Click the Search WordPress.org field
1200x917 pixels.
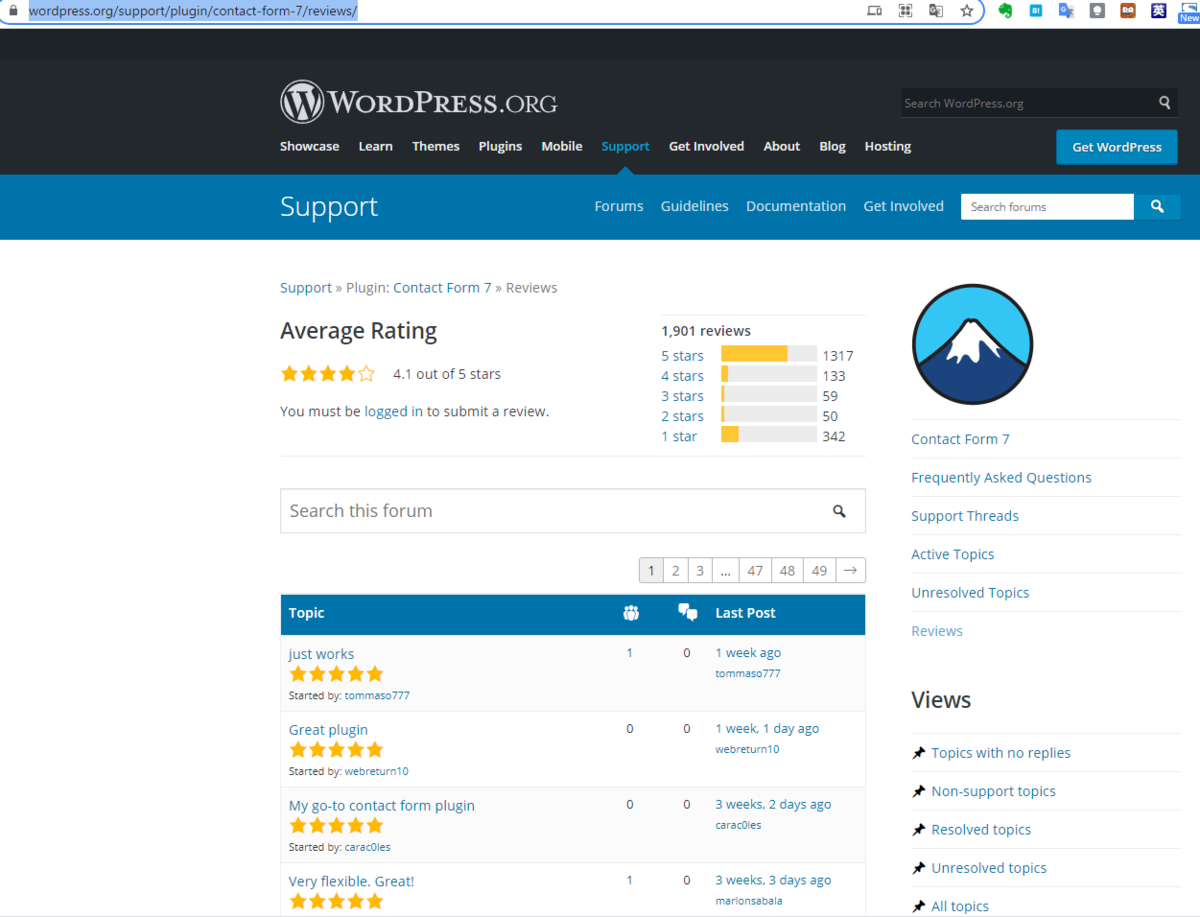1027,103
